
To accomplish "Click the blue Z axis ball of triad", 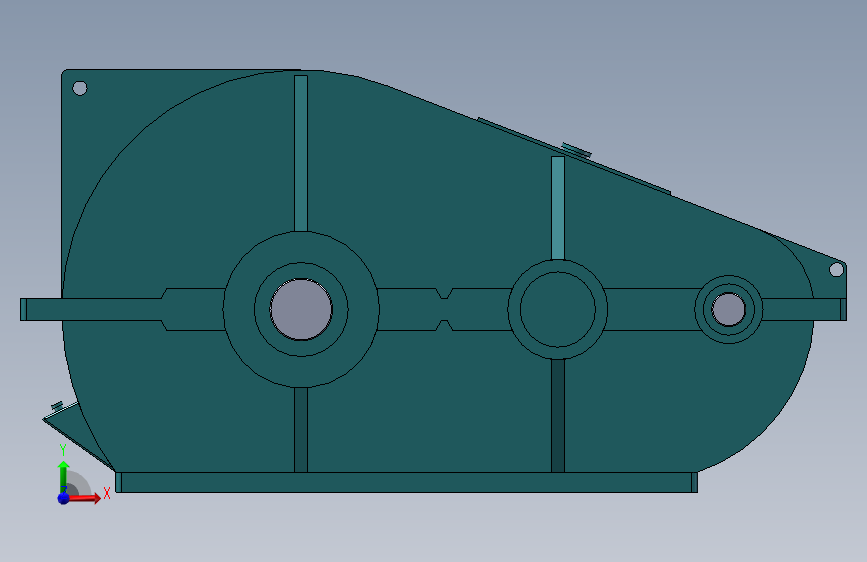I will (x=63, y=498).
